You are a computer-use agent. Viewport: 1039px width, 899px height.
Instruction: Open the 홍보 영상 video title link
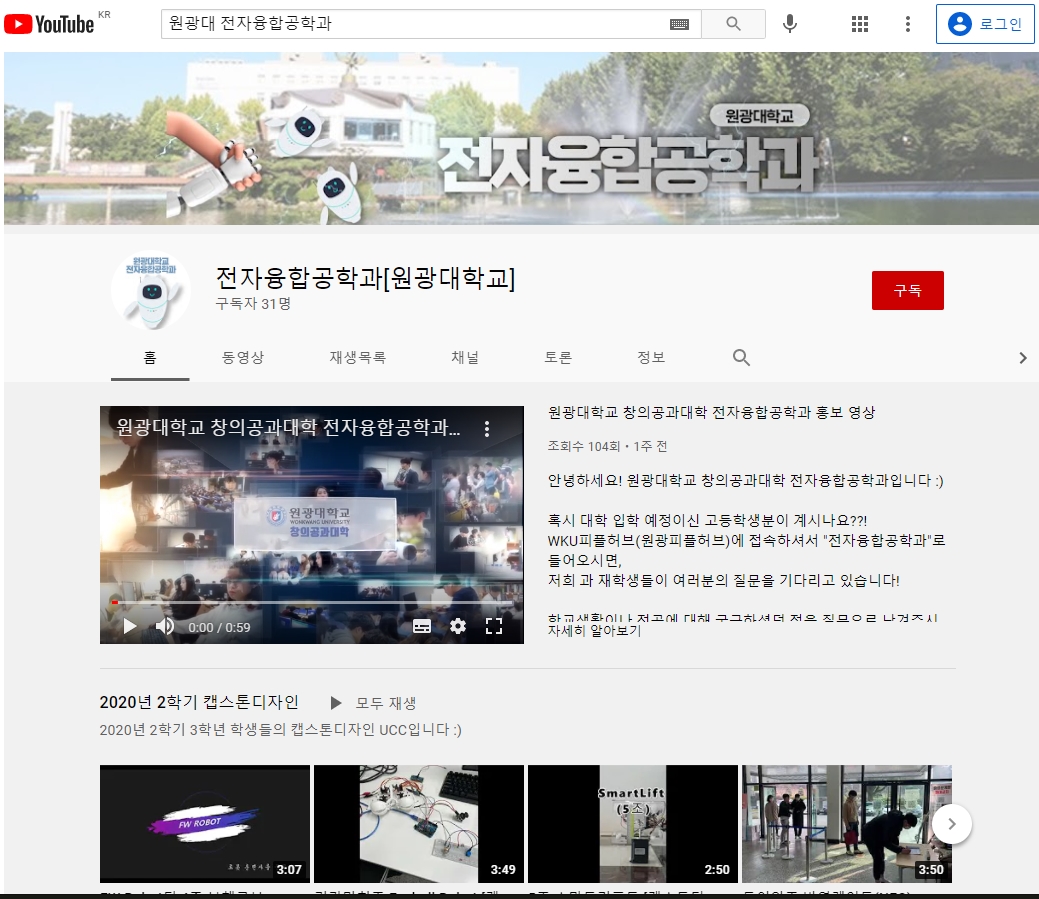[x=711, y=412]
